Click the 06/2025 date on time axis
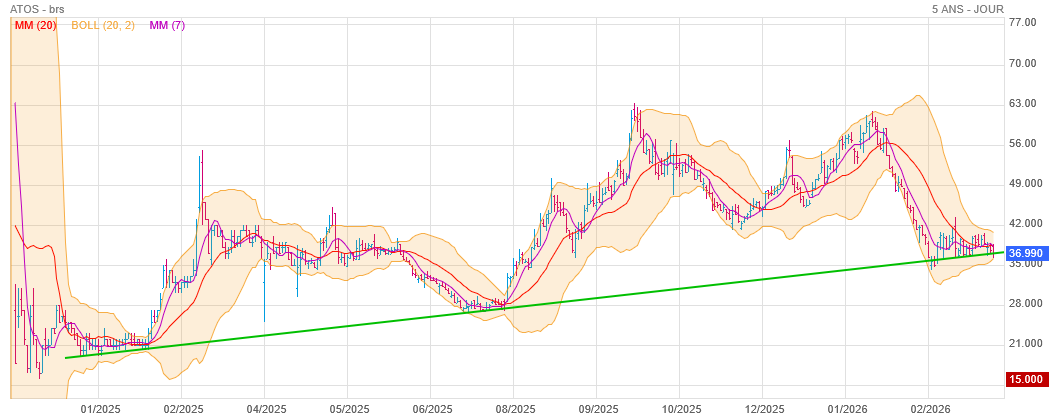1049x419 pixels. tap(430, 408)
